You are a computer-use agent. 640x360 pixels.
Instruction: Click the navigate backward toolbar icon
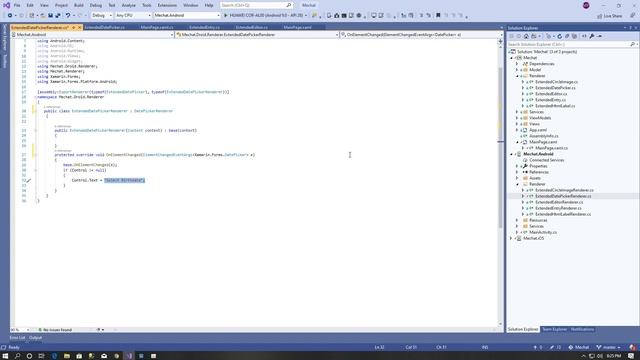10,16
